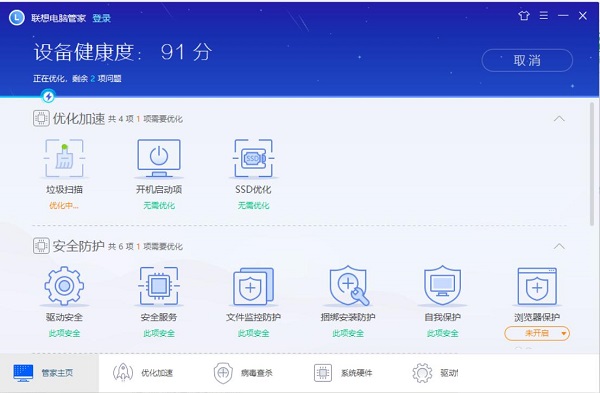Click the 开机启动项 label

point(159,189)
